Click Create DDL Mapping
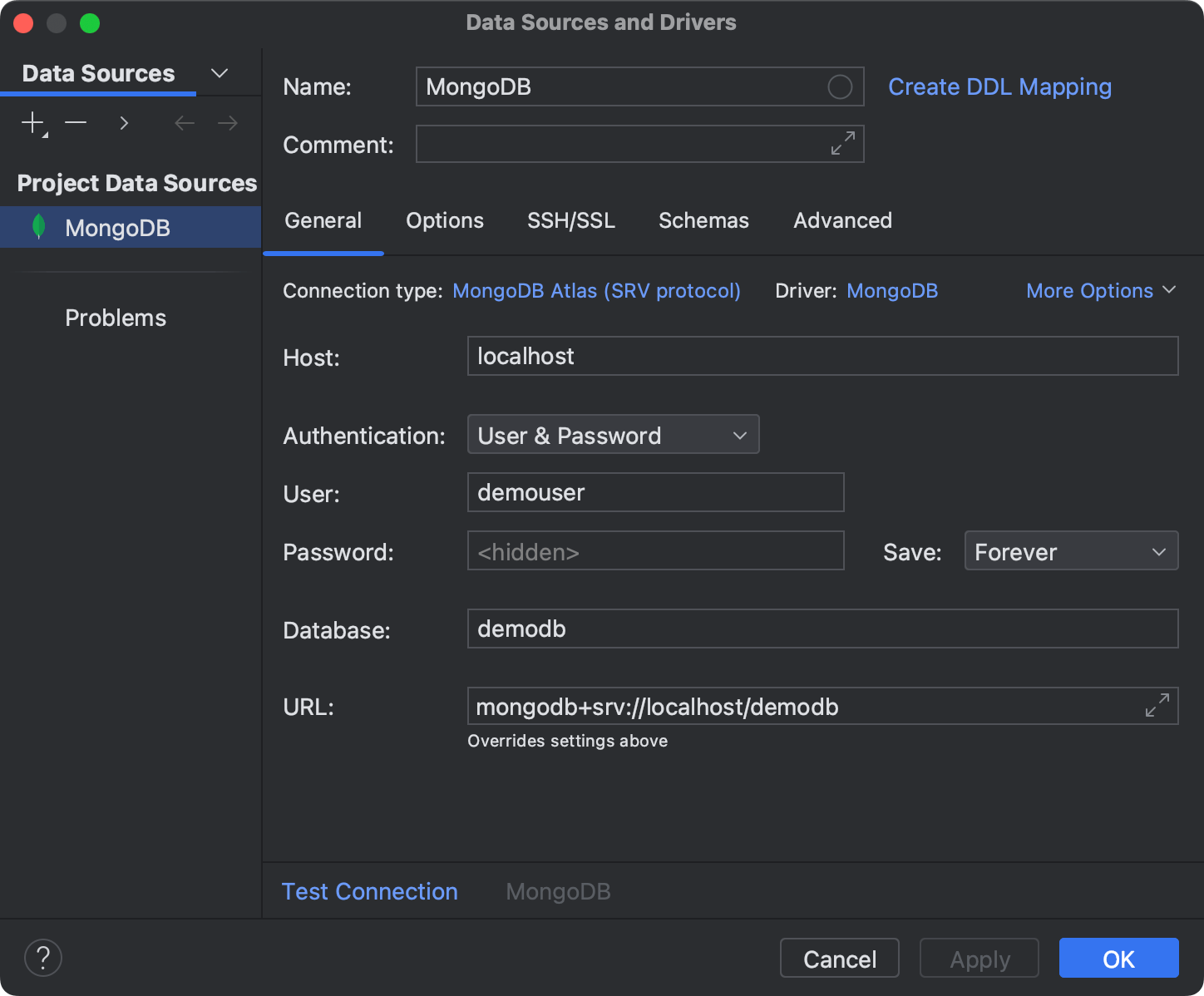The image size is (1204, 996). (x=999, y=86)
